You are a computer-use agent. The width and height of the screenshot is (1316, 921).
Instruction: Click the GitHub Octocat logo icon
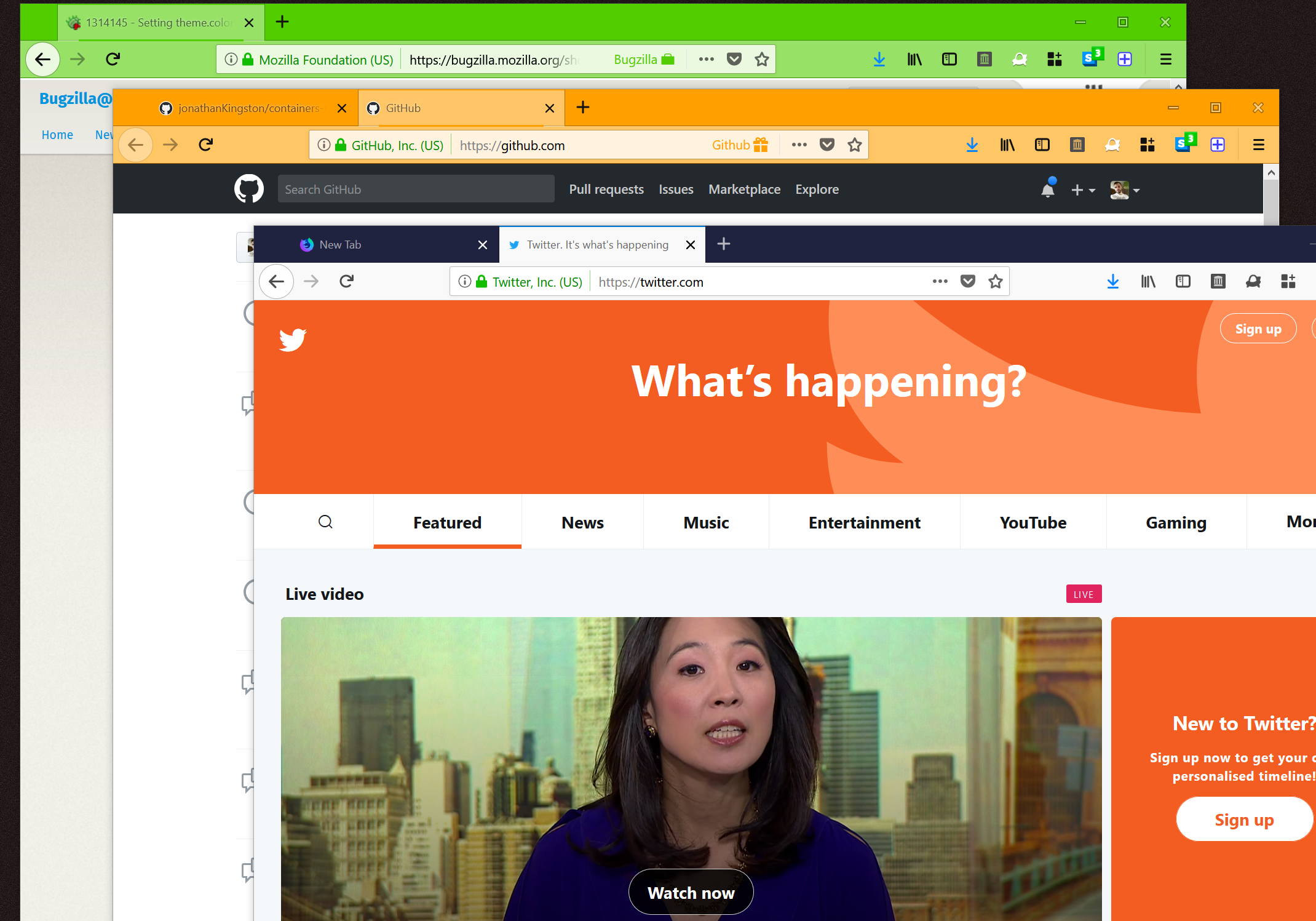coord(249,189)
